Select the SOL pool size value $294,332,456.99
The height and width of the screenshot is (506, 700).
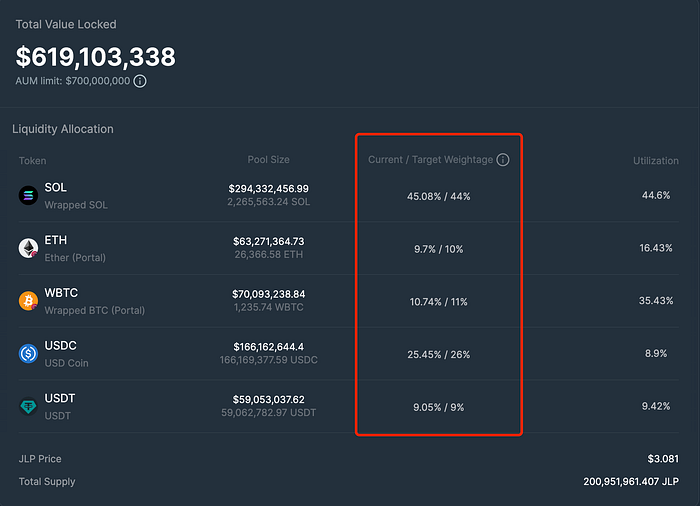[269, 188]
